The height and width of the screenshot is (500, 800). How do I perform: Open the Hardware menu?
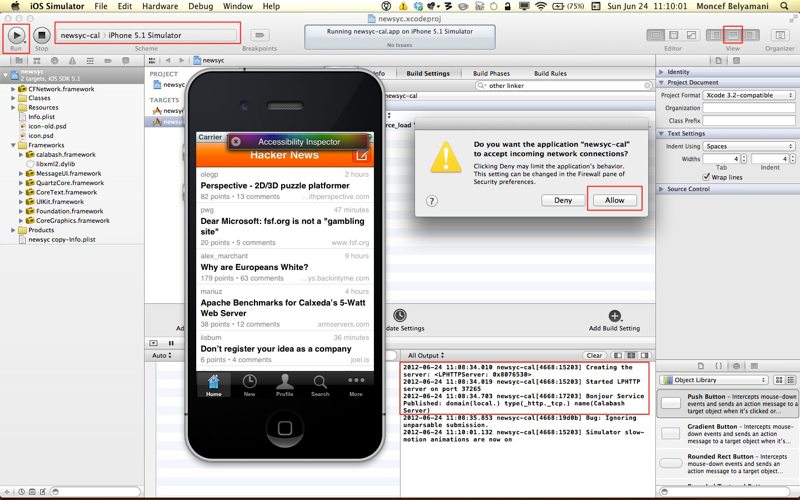point(161,6)
